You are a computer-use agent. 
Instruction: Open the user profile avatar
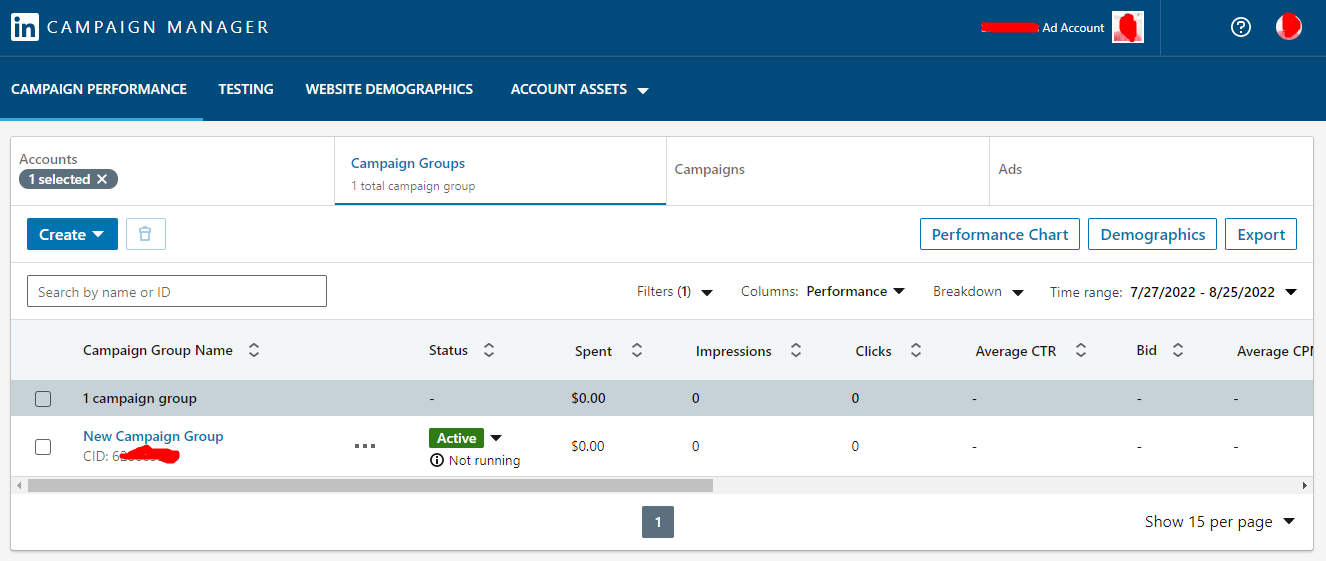[1289, 27]
